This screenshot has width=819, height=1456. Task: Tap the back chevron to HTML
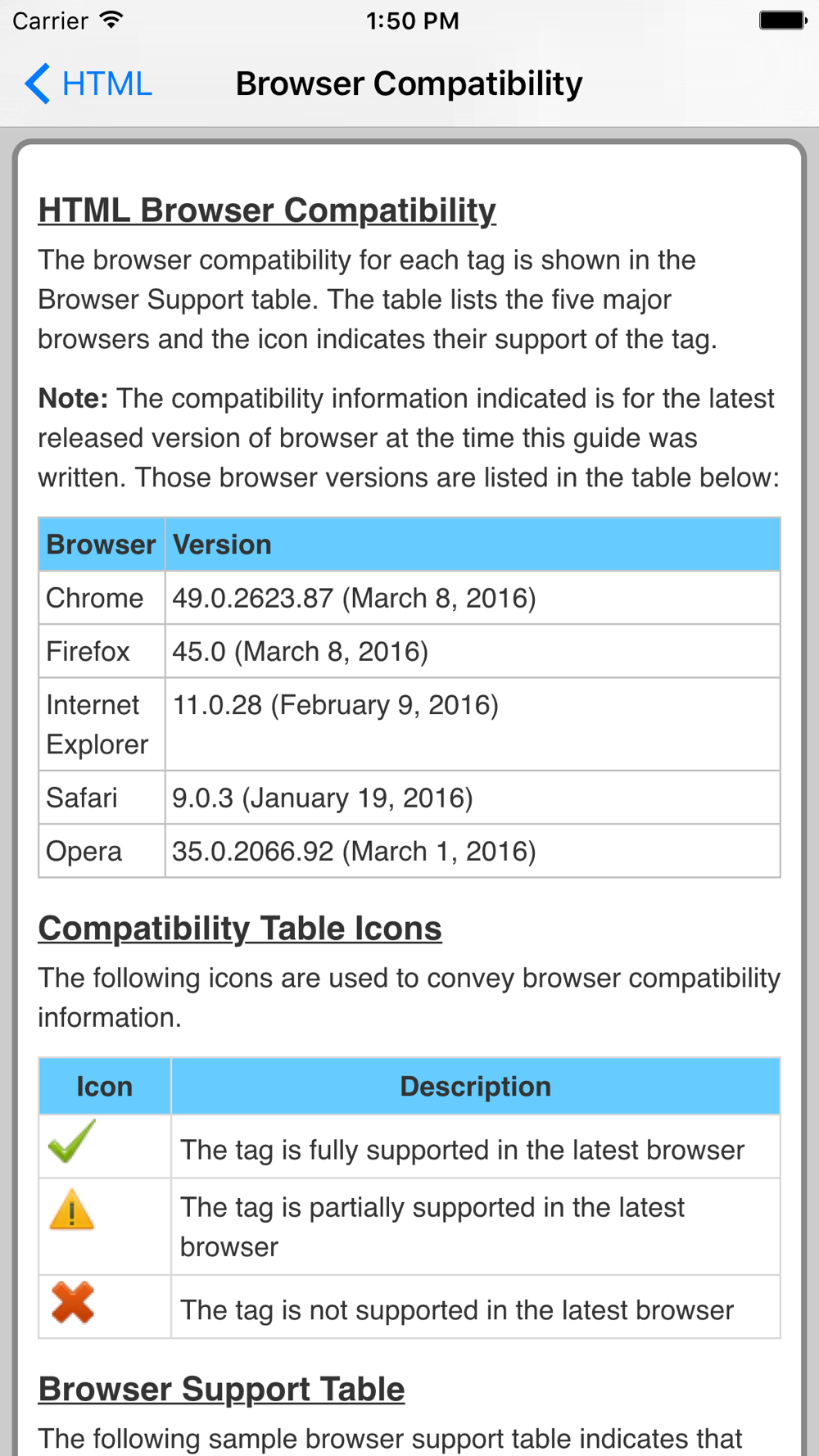pyautogui.click(x=37, y=84)
